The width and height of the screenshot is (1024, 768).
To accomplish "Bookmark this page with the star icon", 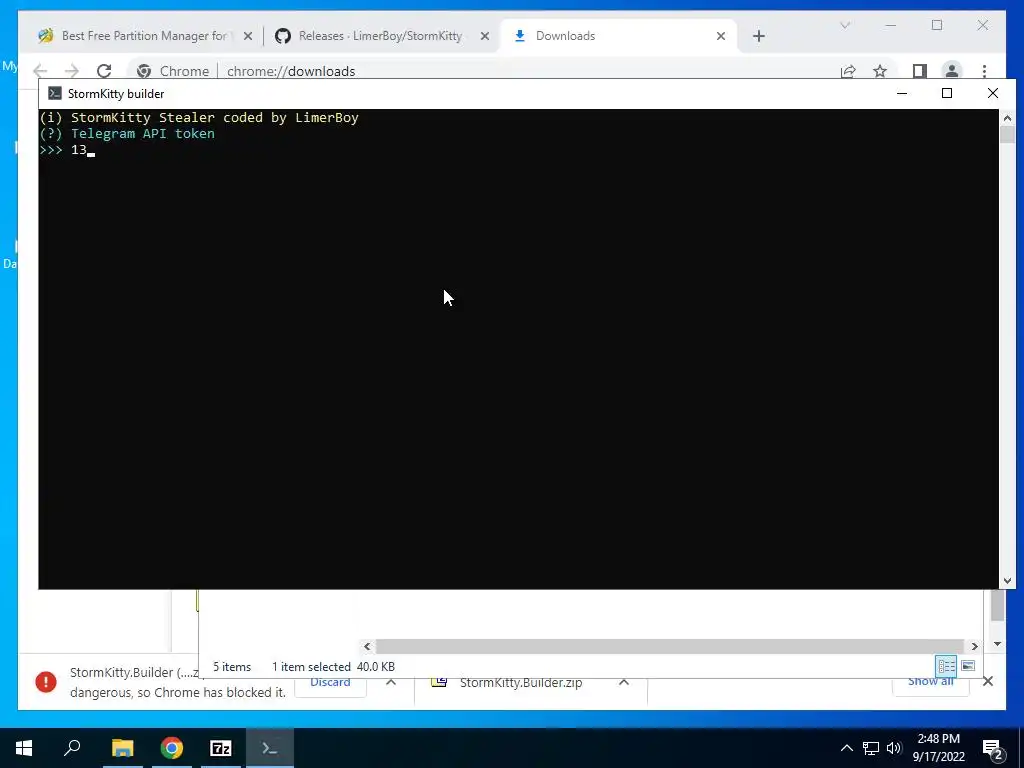I will tap(880, 71).
